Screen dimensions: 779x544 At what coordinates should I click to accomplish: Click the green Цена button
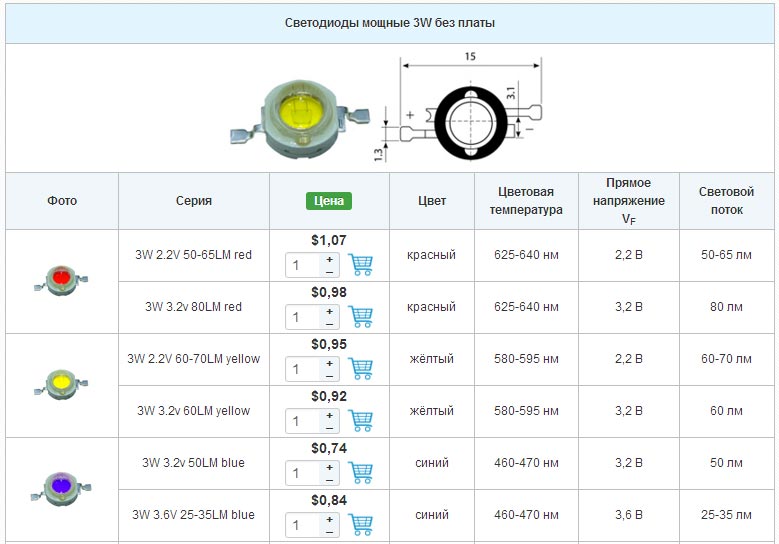pos(329,201)
